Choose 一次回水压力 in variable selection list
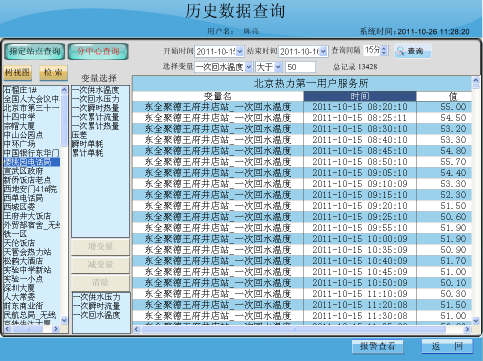 coord(96,99)
